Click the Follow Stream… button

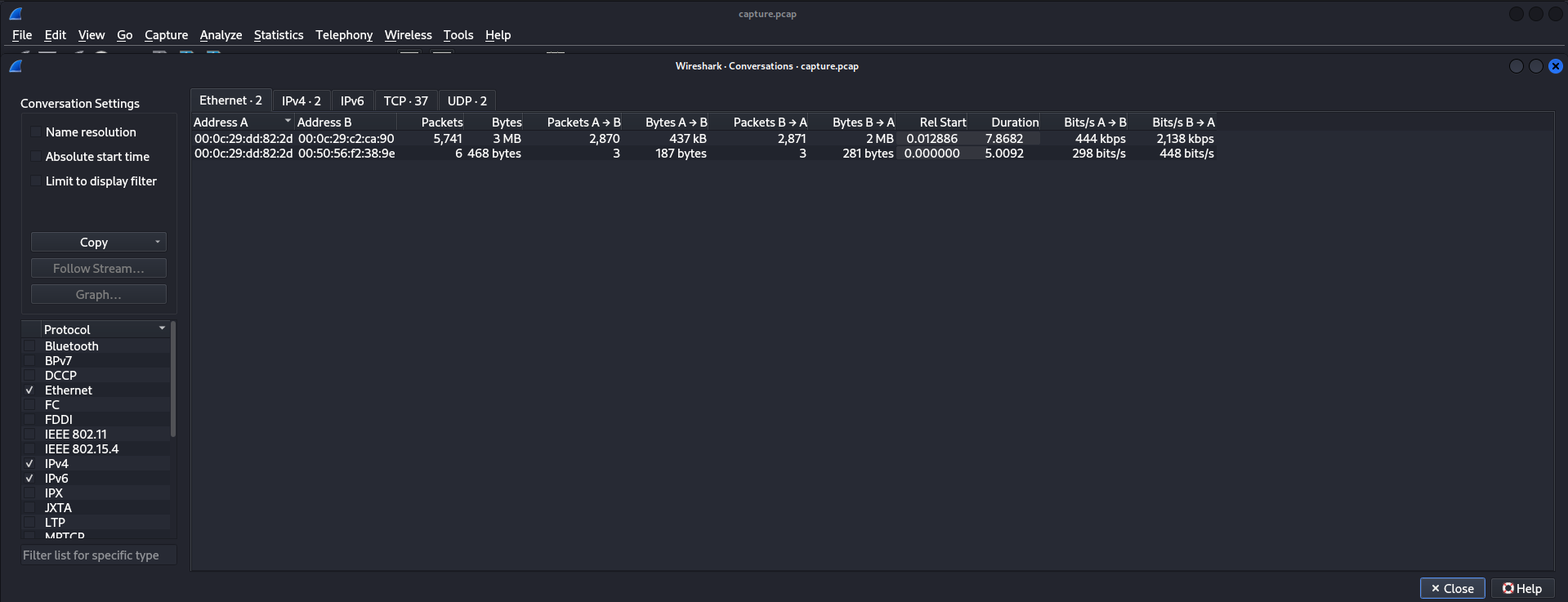(99, 268)
